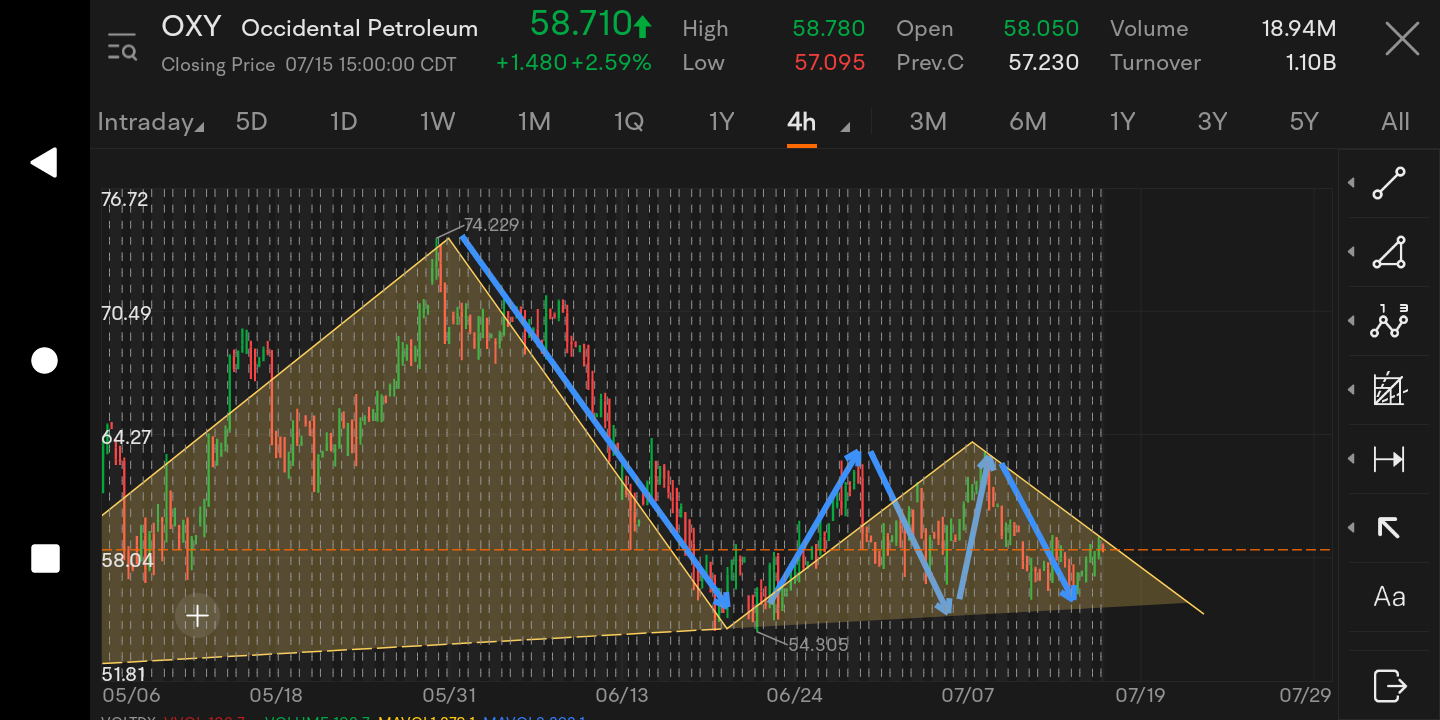Exit drawing mode with the exit icon
The width and height of the screenshot is (1440, 720).
[x=1389, y=686]
